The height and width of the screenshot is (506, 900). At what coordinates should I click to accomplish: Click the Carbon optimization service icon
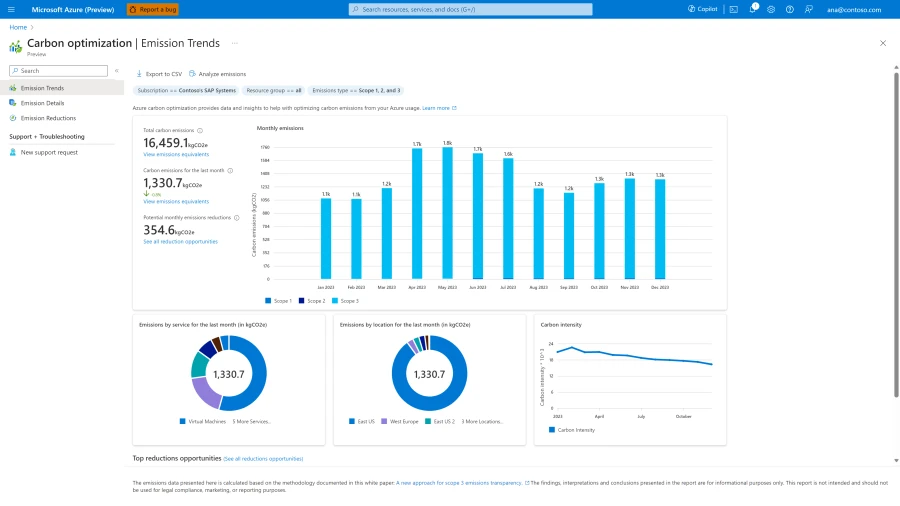point(15,46)
